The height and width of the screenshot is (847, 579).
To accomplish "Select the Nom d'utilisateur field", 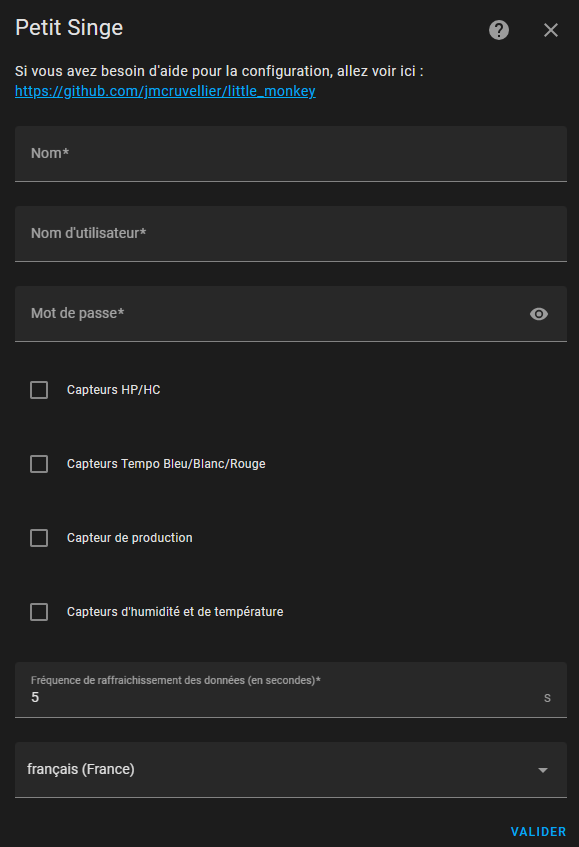I will click(291, 234).
